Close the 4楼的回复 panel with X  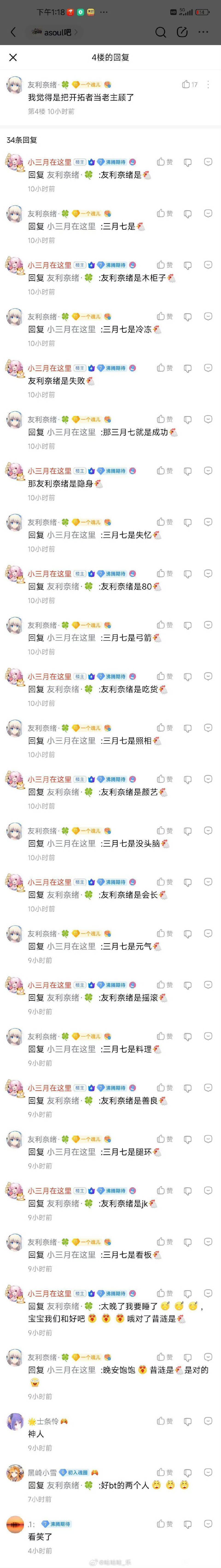coord(13,57)
